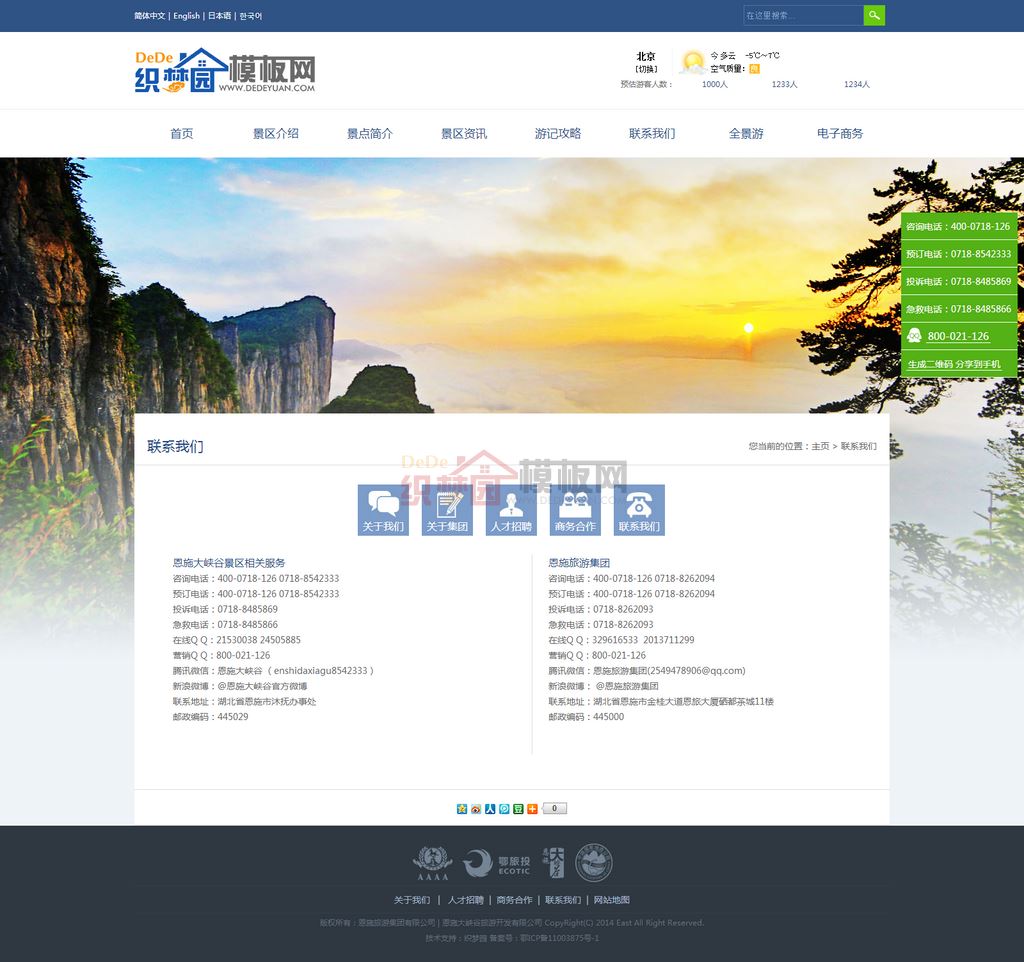1024x962 pixels.
Task: Go to 游记攻略 navigation item
Action: coord(558,134)
